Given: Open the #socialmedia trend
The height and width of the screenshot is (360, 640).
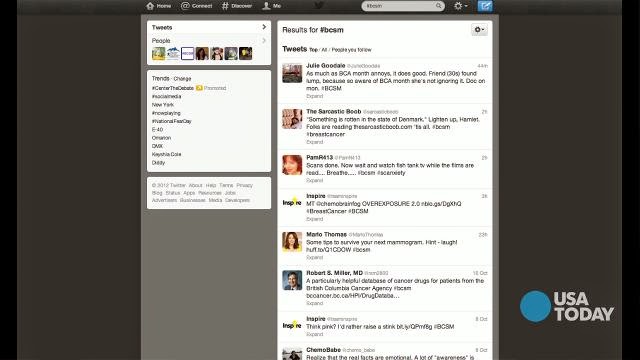Looking at the screenshot, I should [x=166, y=96].
